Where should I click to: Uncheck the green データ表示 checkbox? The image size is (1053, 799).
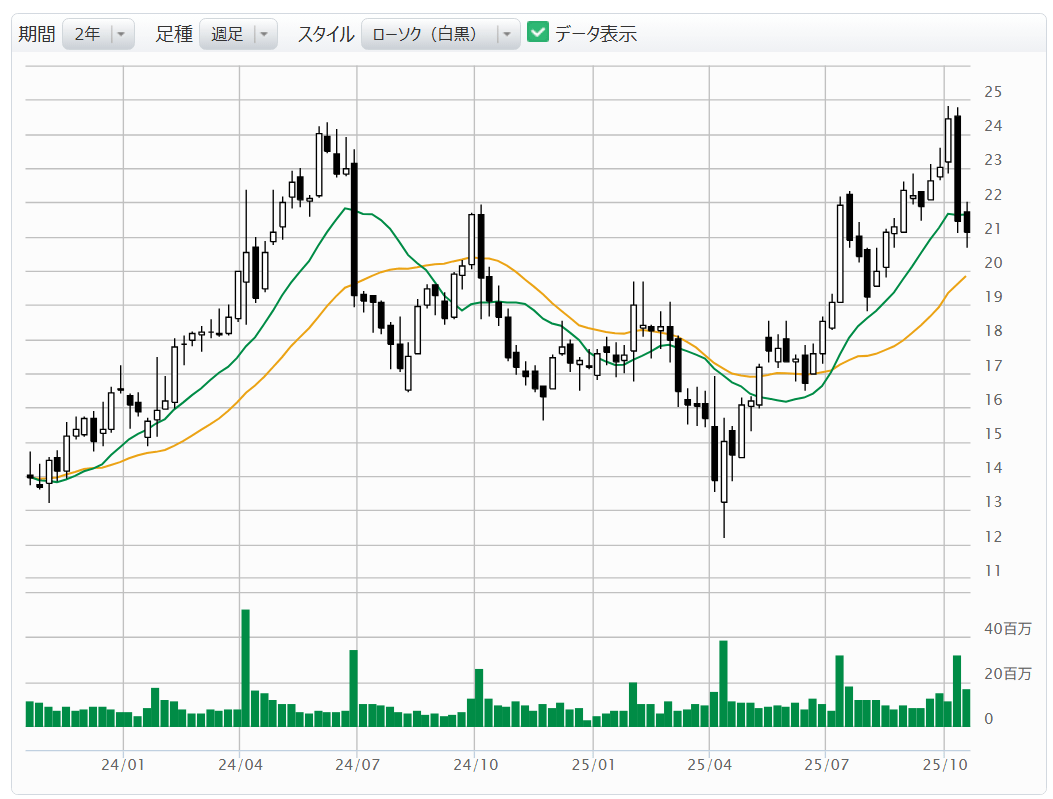click(538, 33)
